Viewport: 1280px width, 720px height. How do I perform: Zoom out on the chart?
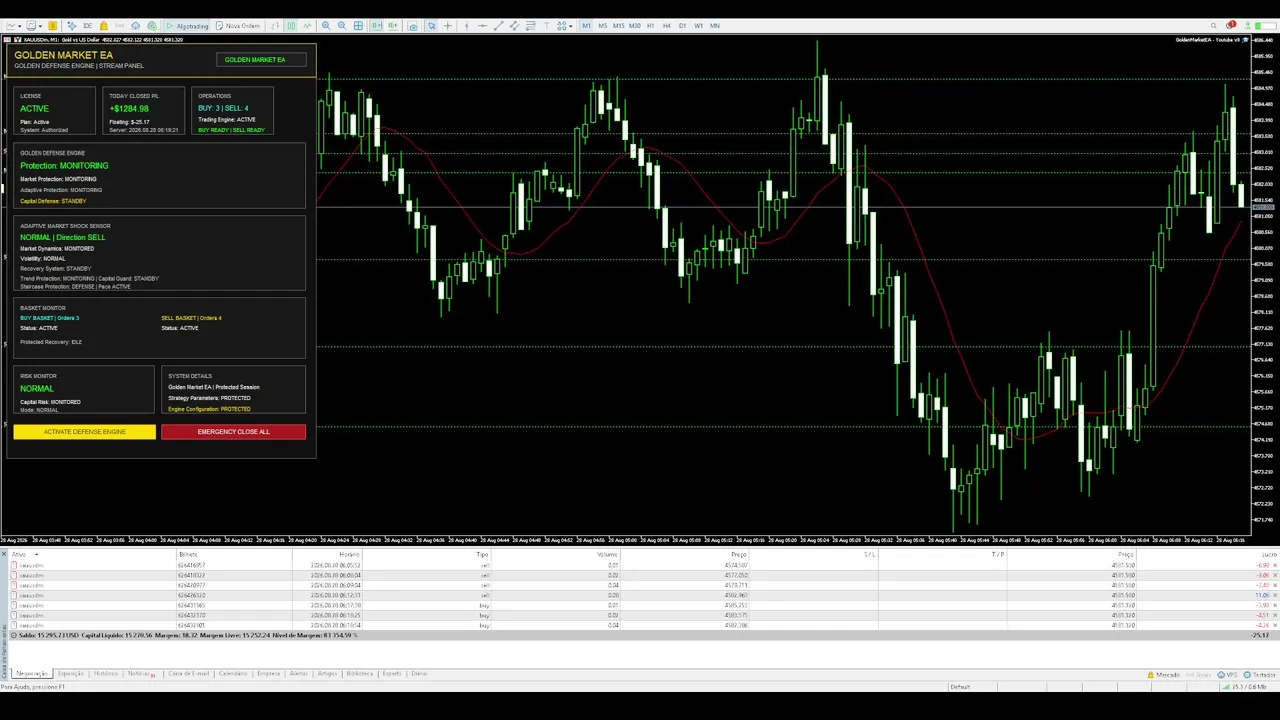[342, 26]
